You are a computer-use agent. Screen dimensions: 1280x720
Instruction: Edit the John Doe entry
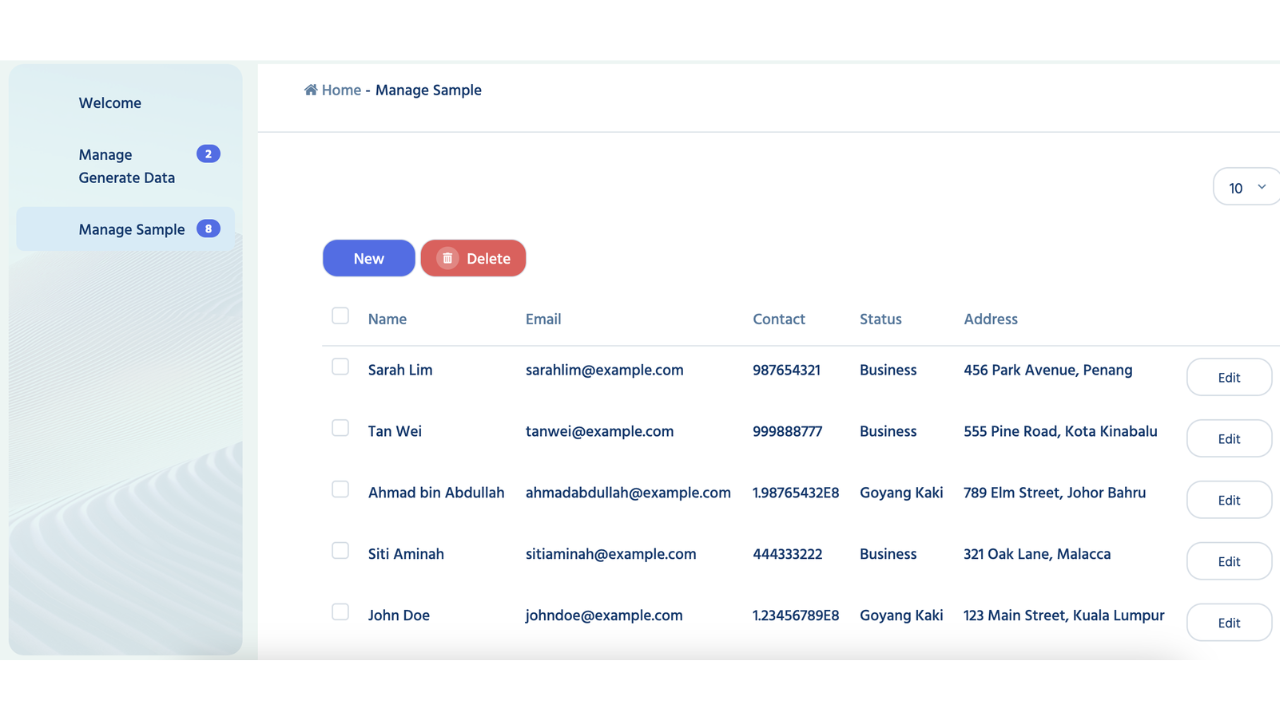(1229, 623)
